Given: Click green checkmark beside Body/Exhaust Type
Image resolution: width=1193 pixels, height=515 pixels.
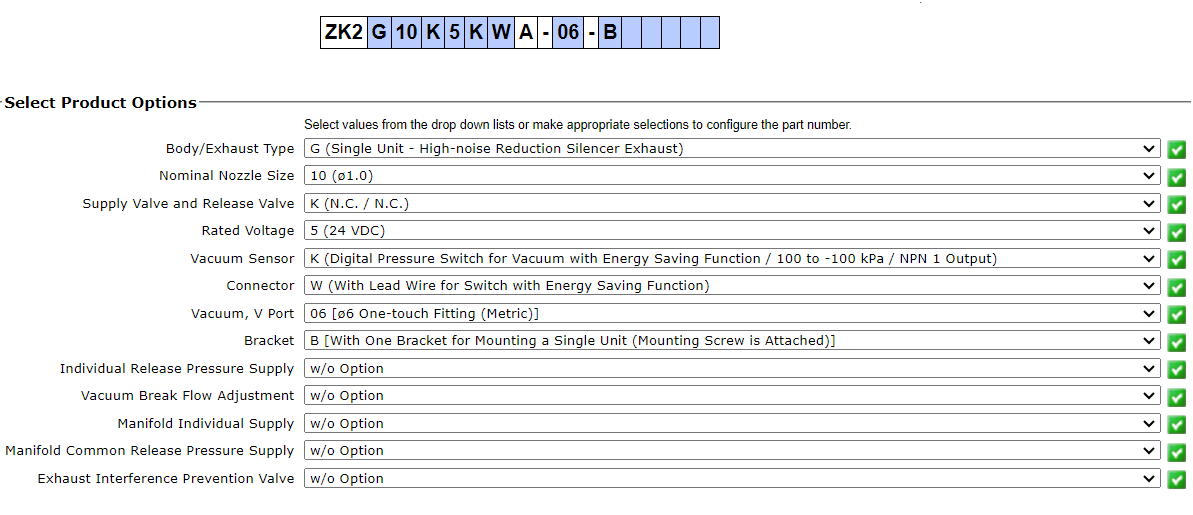Looking at the screenshot, I should coord(1177,149).
